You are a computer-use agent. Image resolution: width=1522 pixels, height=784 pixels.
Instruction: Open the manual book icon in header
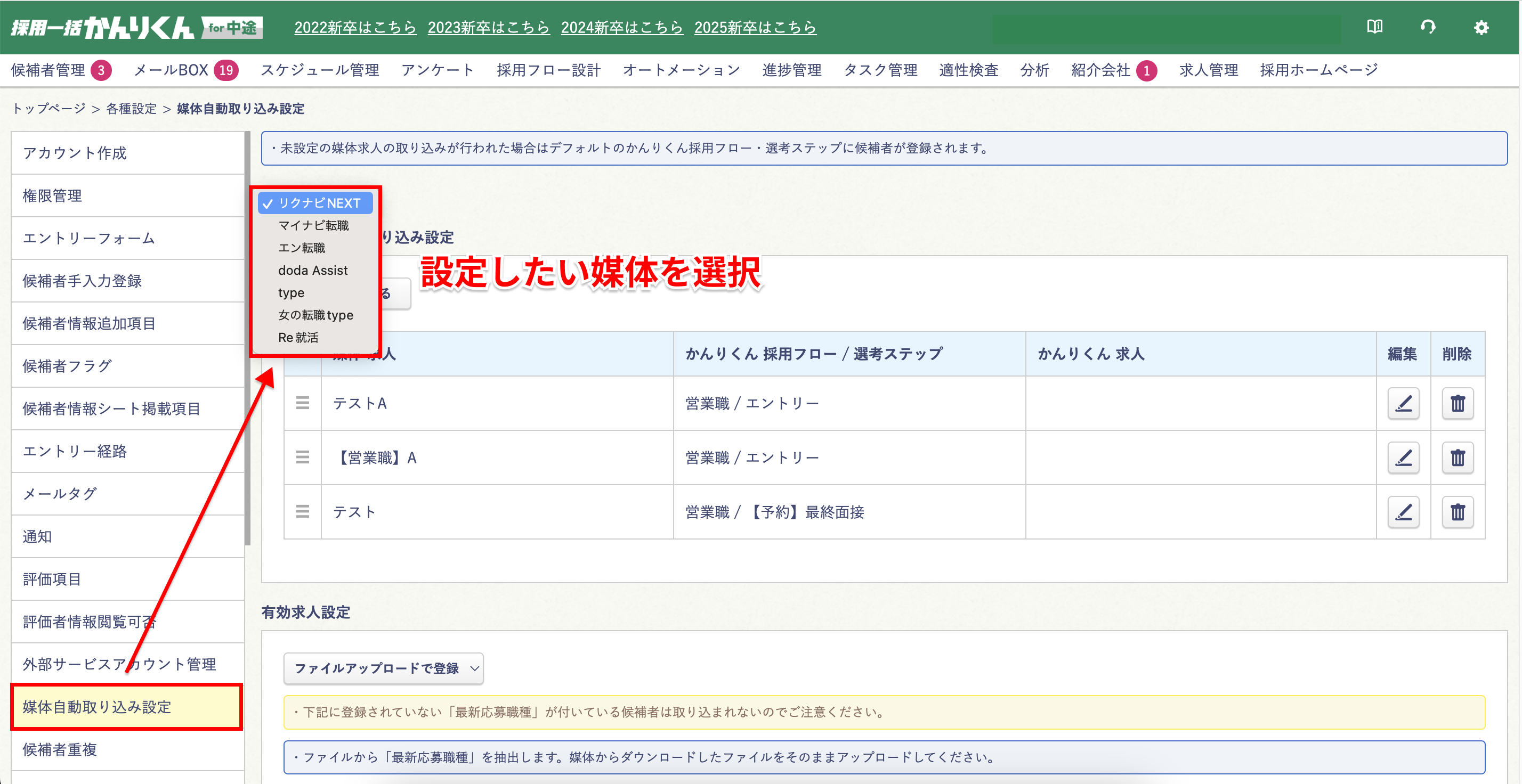pos(1374,27)
